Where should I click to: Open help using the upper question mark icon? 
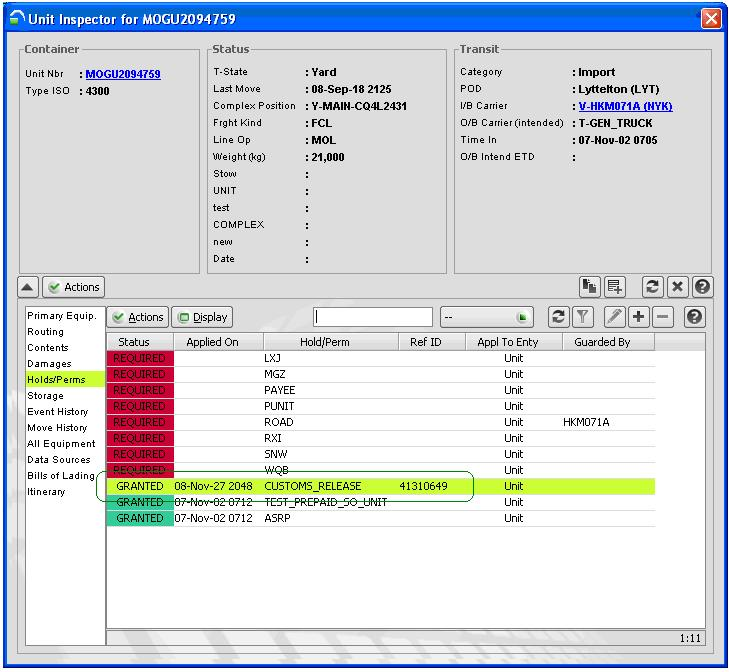[702, 286]
